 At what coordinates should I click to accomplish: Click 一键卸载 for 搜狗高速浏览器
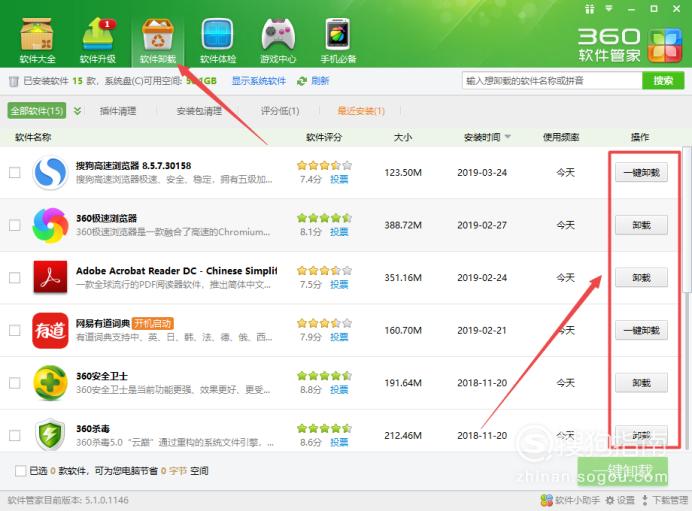pyautogui.click(x=641, y=173)
